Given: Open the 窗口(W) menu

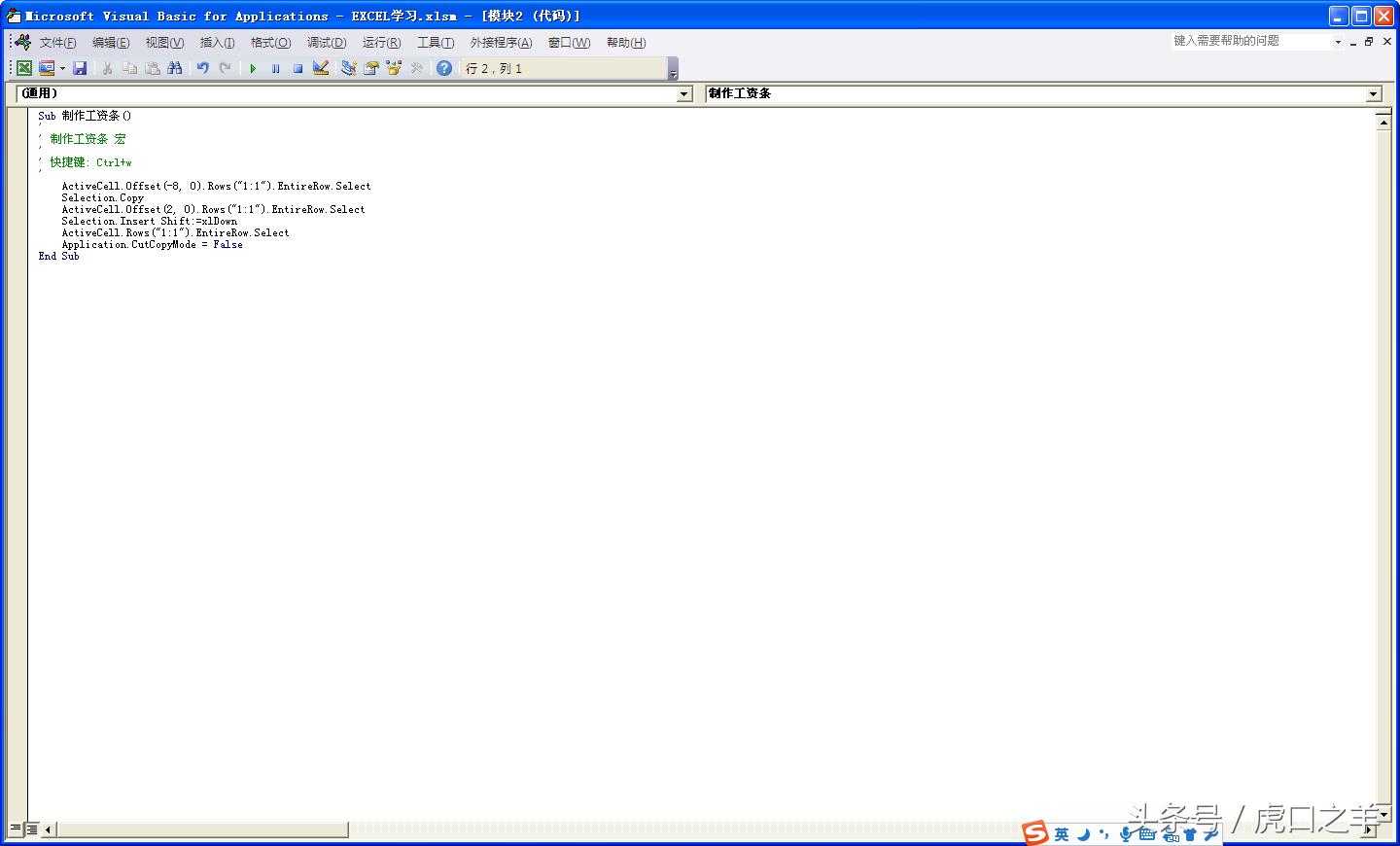Looking at the screenshot, I should tap(569, 43).
